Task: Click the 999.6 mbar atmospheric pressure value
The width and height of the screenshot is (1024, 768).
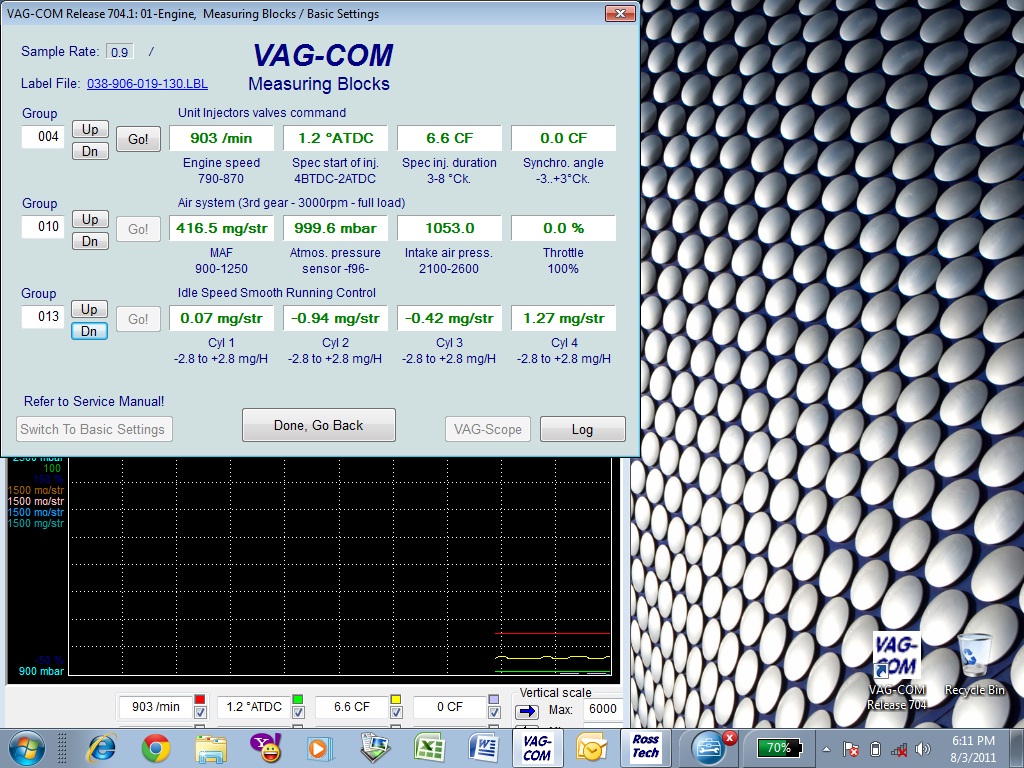Action: (x=335, y=229)
